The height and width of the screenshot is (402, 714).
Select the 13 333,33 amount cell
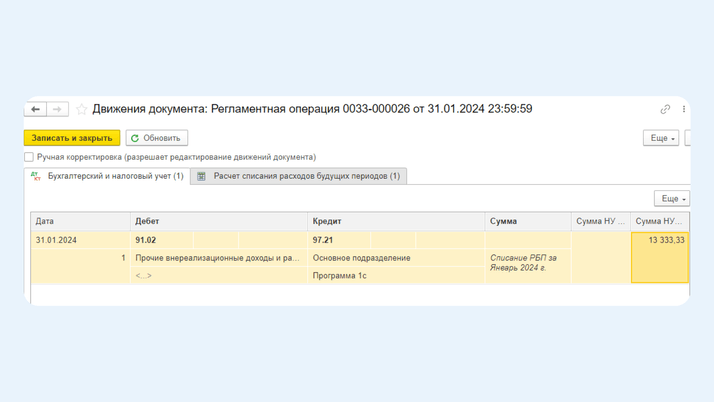point(660,258)
